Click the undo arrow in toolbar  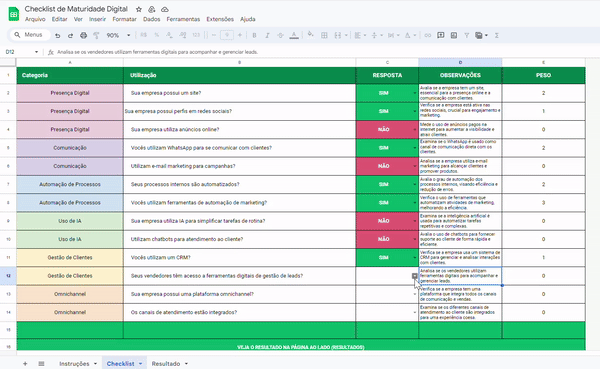click(57, 35)
